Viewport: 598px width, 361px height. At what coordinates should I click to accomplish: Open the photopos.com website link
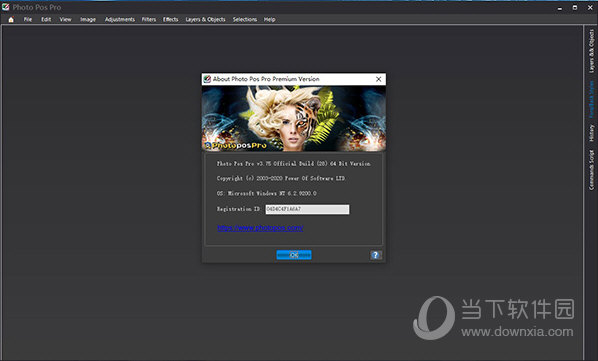tap(260, 228)
